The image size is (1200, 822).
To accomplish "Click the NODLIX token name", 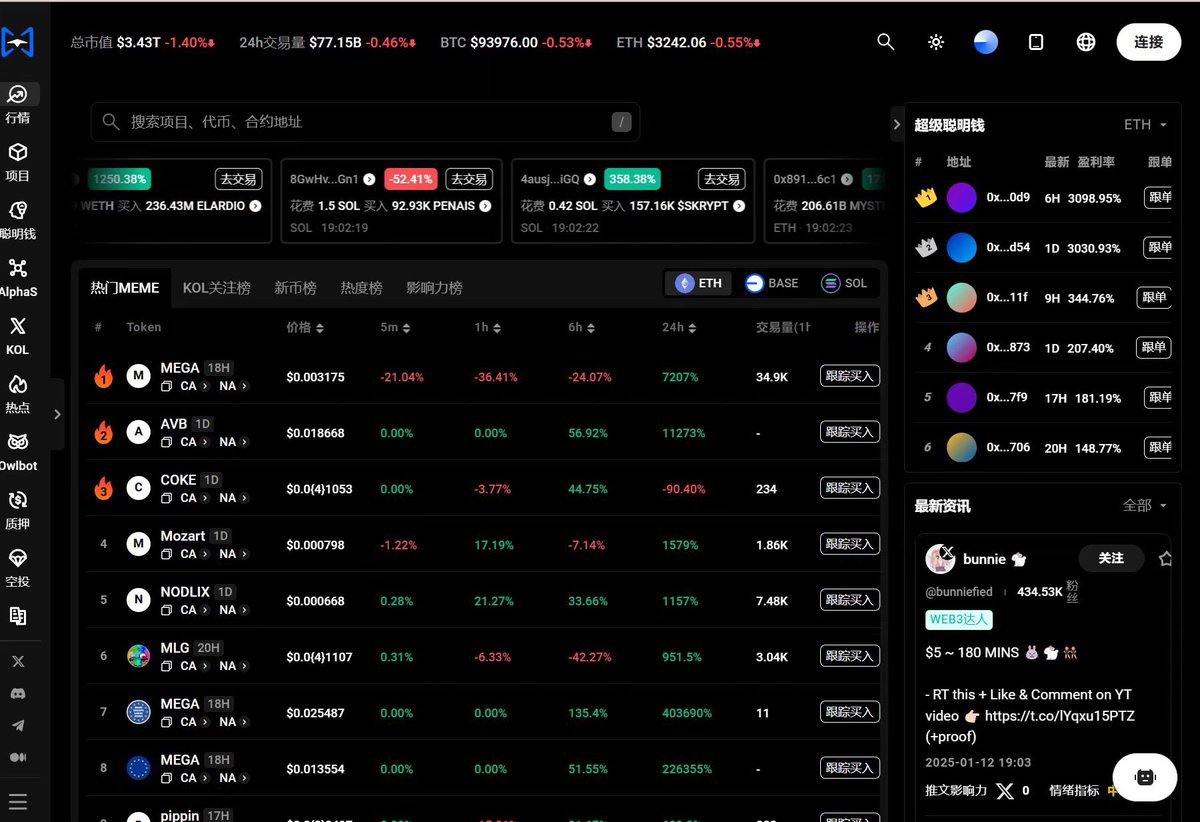I will pyautogui.click(x=185, y=592).
